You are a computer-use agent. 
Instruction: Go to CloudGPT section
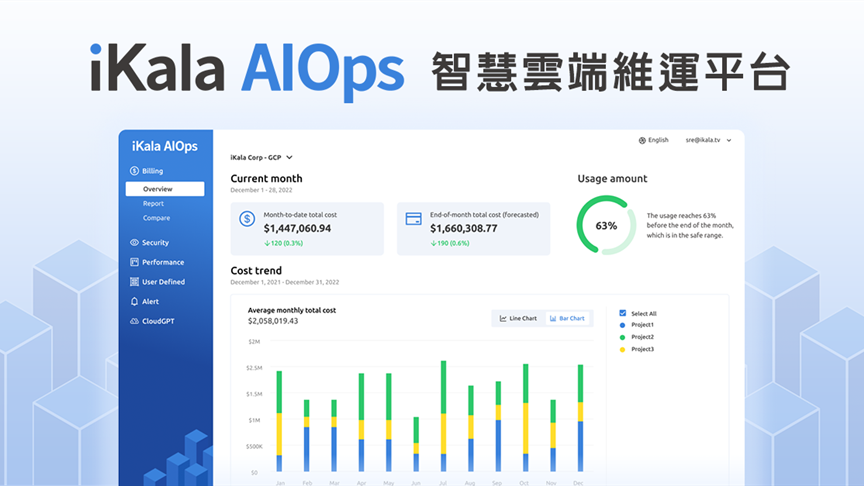click(152, 321)
